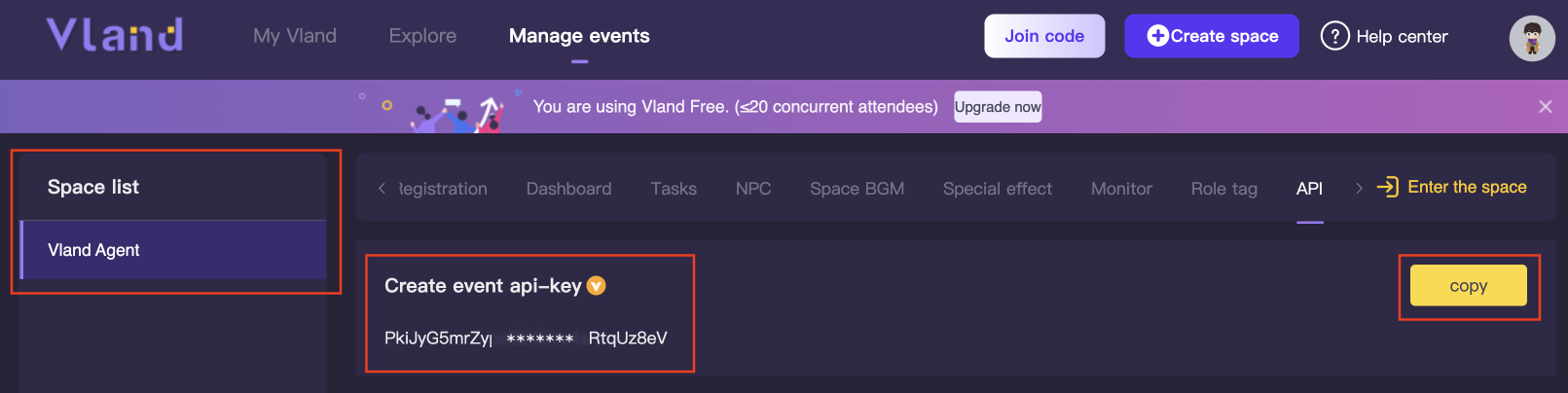Switch to the Dashboard tab
The width and height of the screenshot is (1568, 393).
(x=568, y=189)
